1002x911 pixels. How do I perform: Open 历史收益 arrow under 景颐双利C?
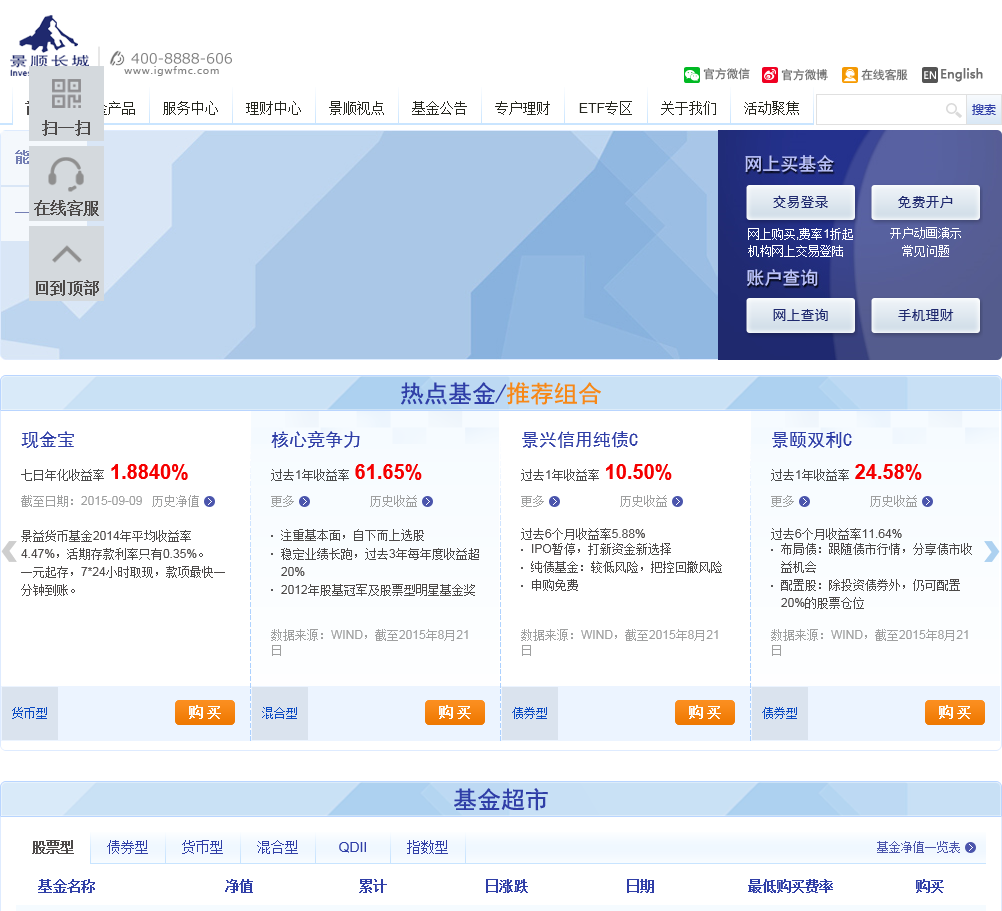tap(928, 501)
